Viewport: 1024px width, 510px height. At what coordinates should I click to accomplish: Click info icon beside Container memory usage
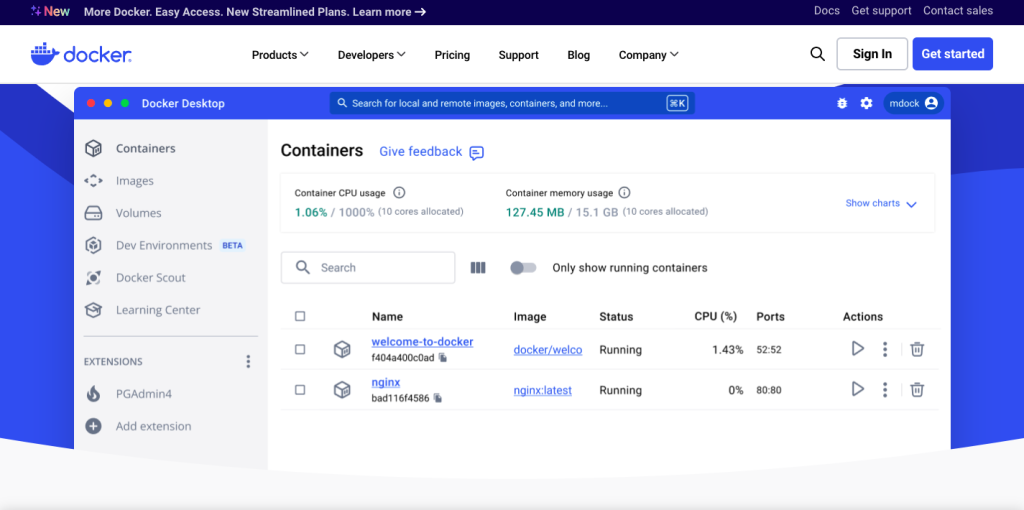coord(624,193)
